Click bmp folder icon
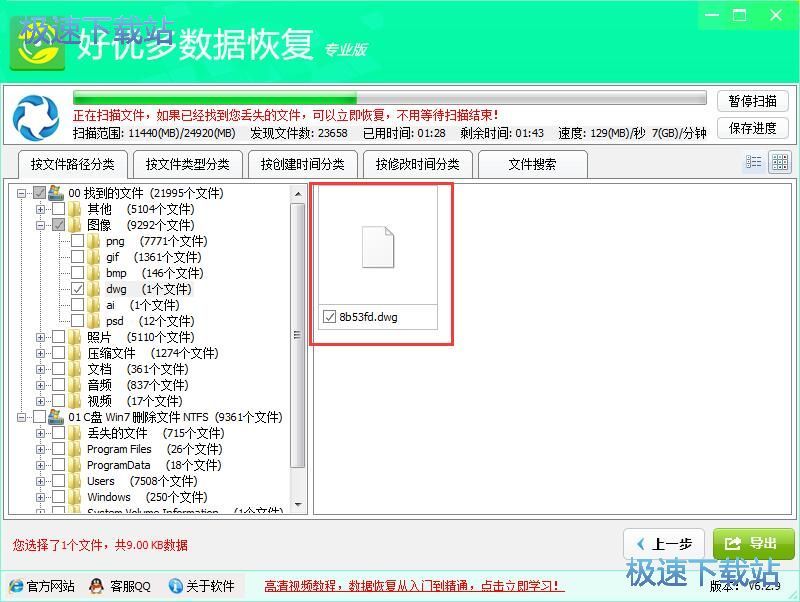800x602 pixels. tap(93, 273)
